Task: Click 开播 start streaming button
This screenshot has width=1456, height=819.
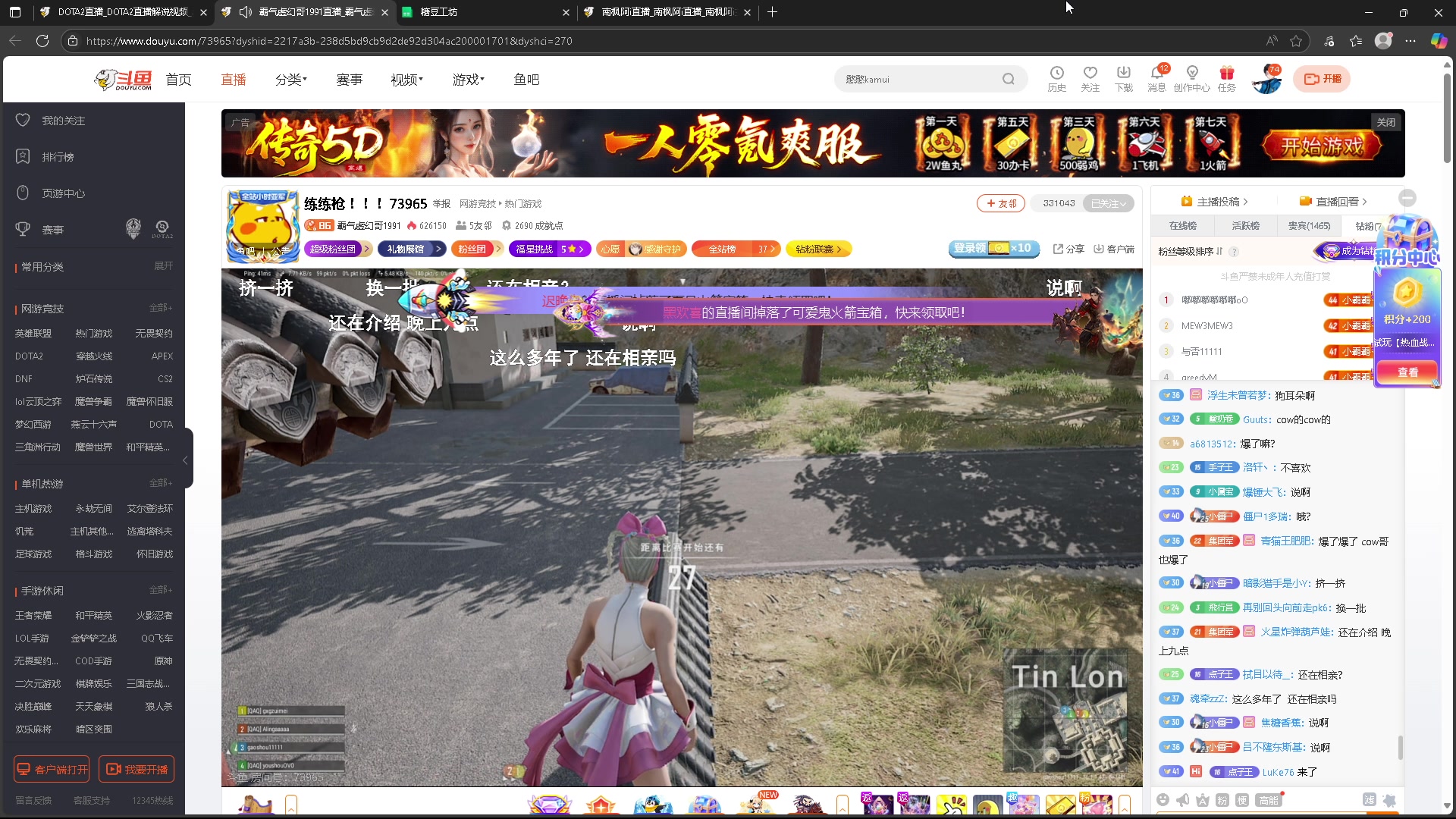Action: click(1323, 79)
